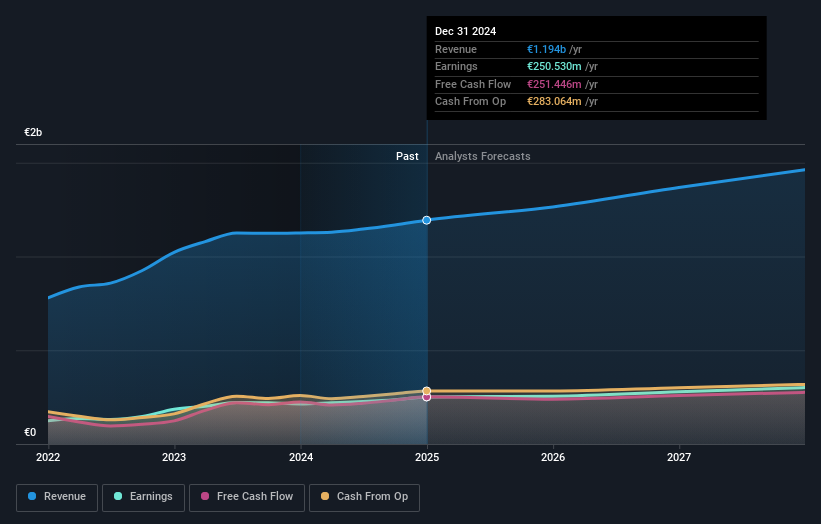This screenshot has width=821, height=524.
Task: Select the Free Cash Flow marker at 2025
Action: tap(427, 397)
